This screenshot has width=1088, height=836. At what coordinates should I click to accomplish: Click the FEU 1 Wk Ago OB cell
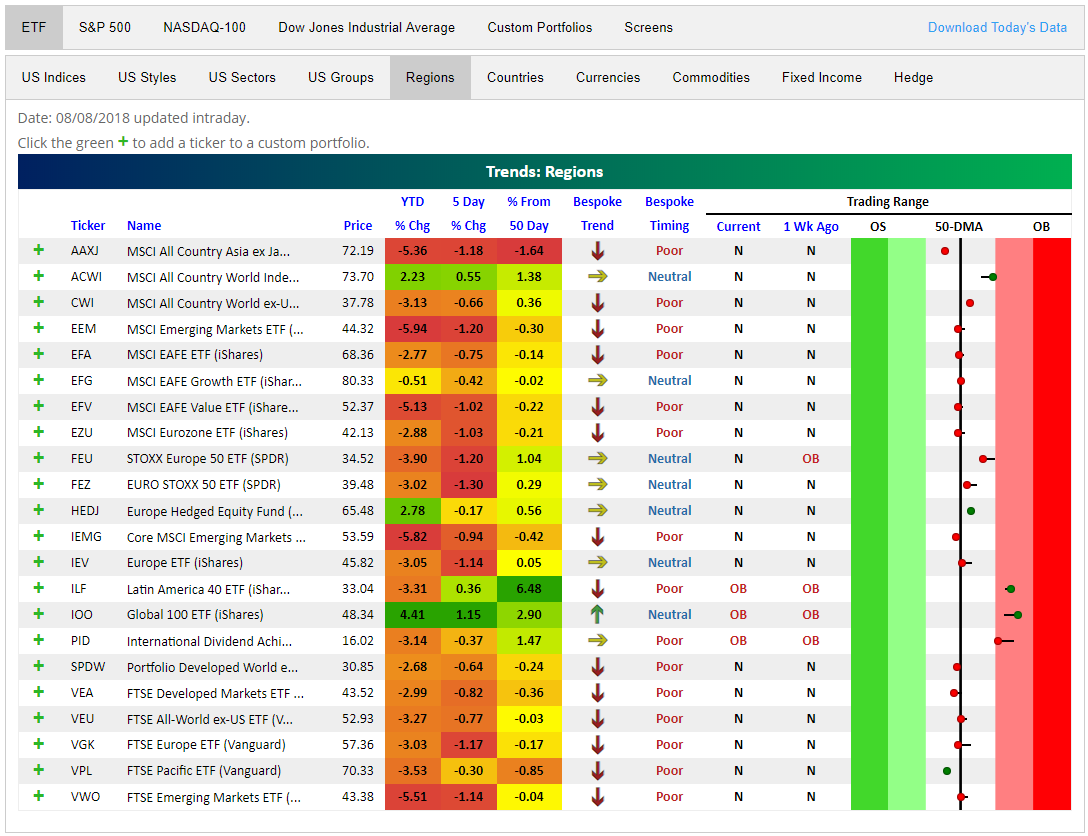pos(810,458)
